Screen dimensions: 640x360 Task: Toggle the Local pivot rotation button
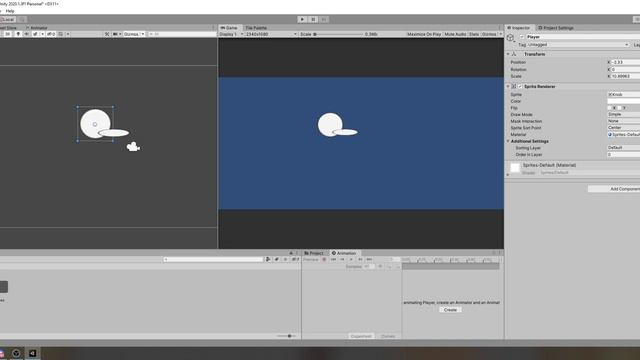click(x=7, y=20)
